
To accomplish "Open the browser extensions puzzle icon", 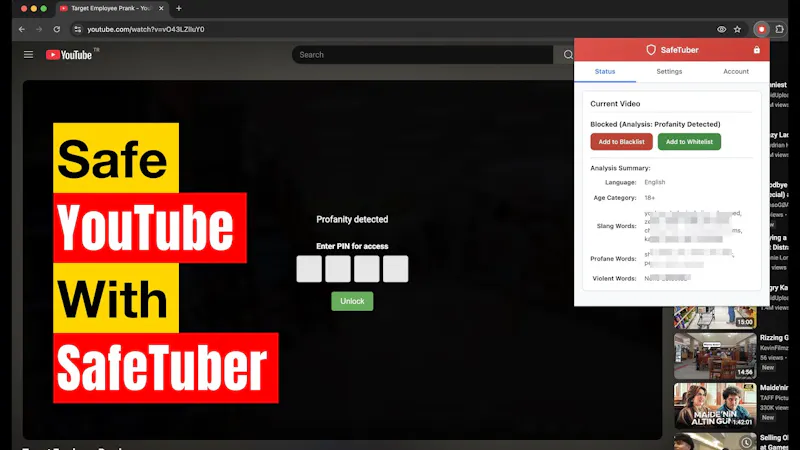I will (779, 30).
